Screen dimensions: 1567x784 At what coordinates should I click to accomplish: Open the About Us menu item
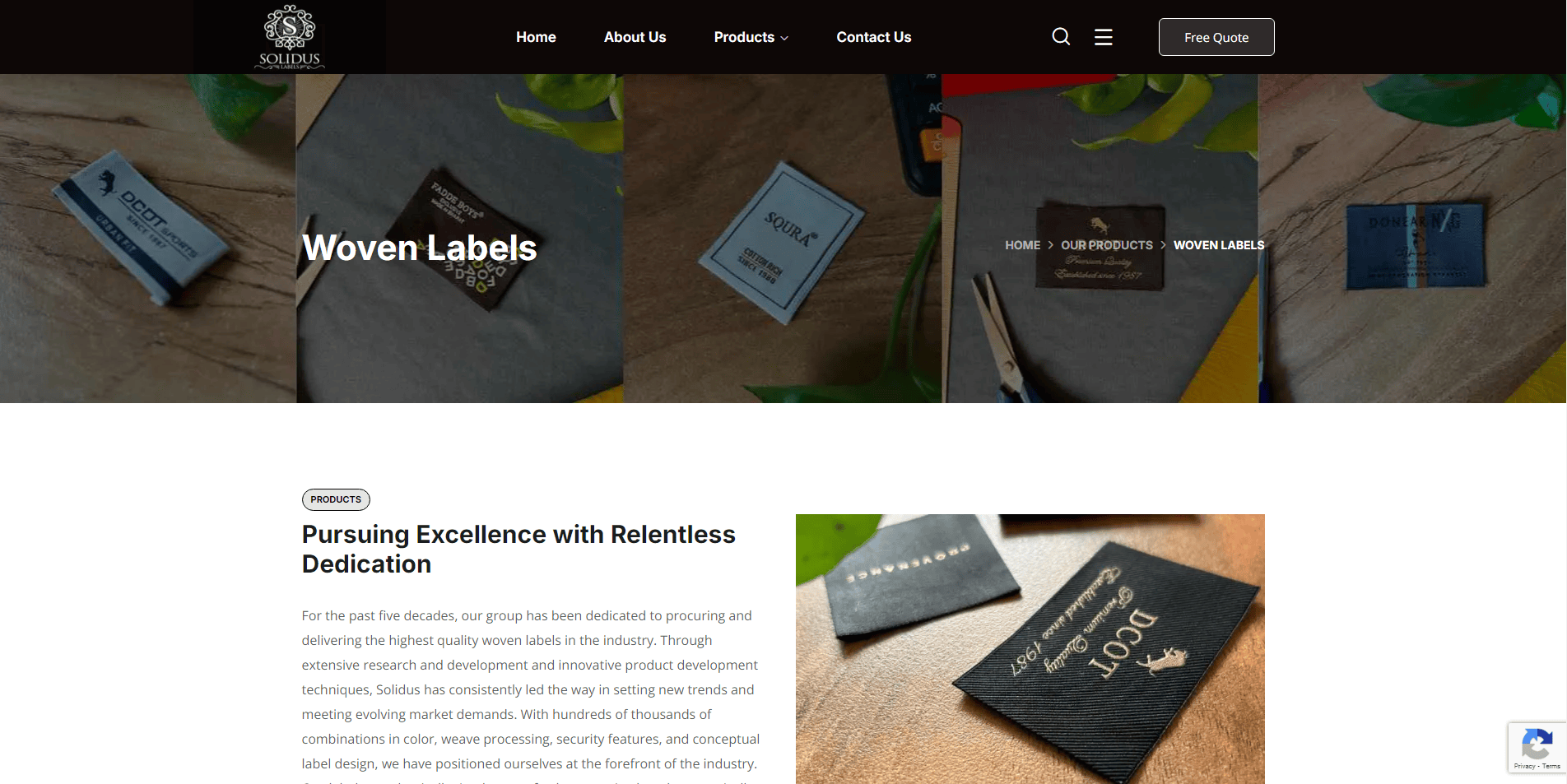coord(635,37)
